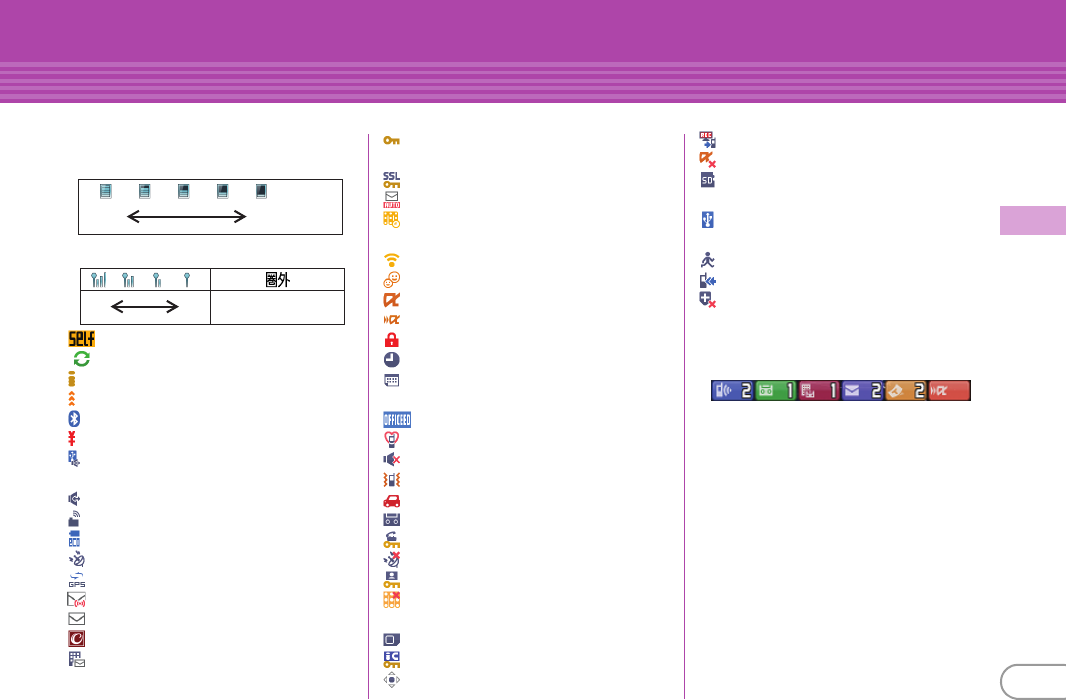Click the 'SSL' key icon
Image resolution: width=1066 pixels, height=700 pixels.
392,179
